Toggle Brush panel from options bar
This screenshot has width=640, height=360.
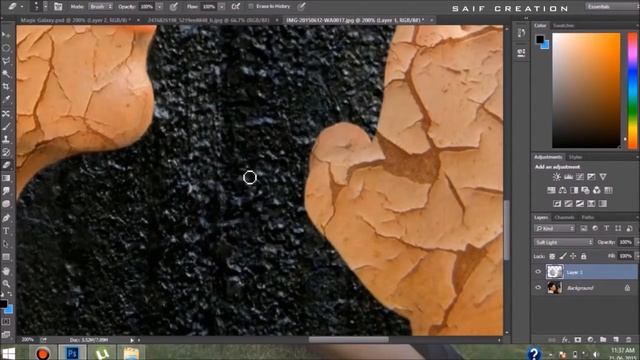[x=58, y=7]
